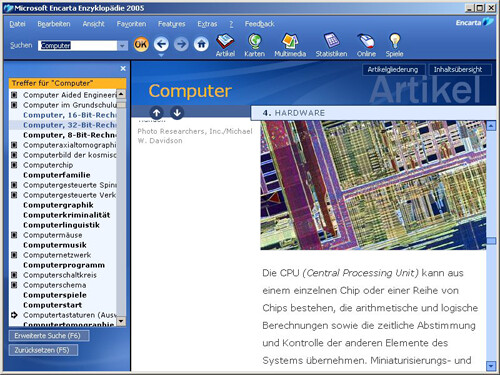This screenshot has width=500, height=375.
Task: Open the Features menu
Action: click(171, 24)
